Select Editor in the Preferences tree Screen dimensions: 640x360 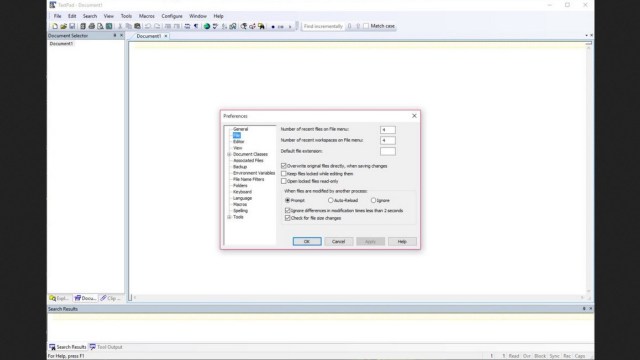click(239, 142)
